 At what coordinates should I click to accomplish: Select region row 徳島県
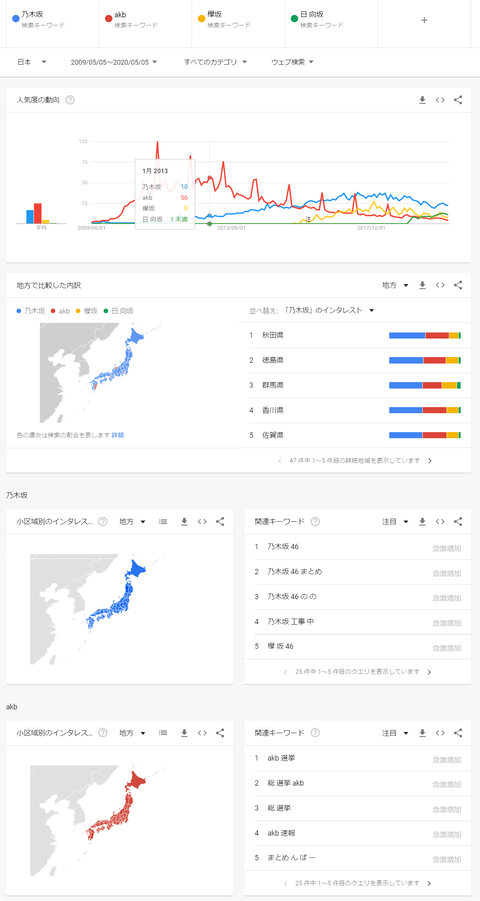coord(355,360)
